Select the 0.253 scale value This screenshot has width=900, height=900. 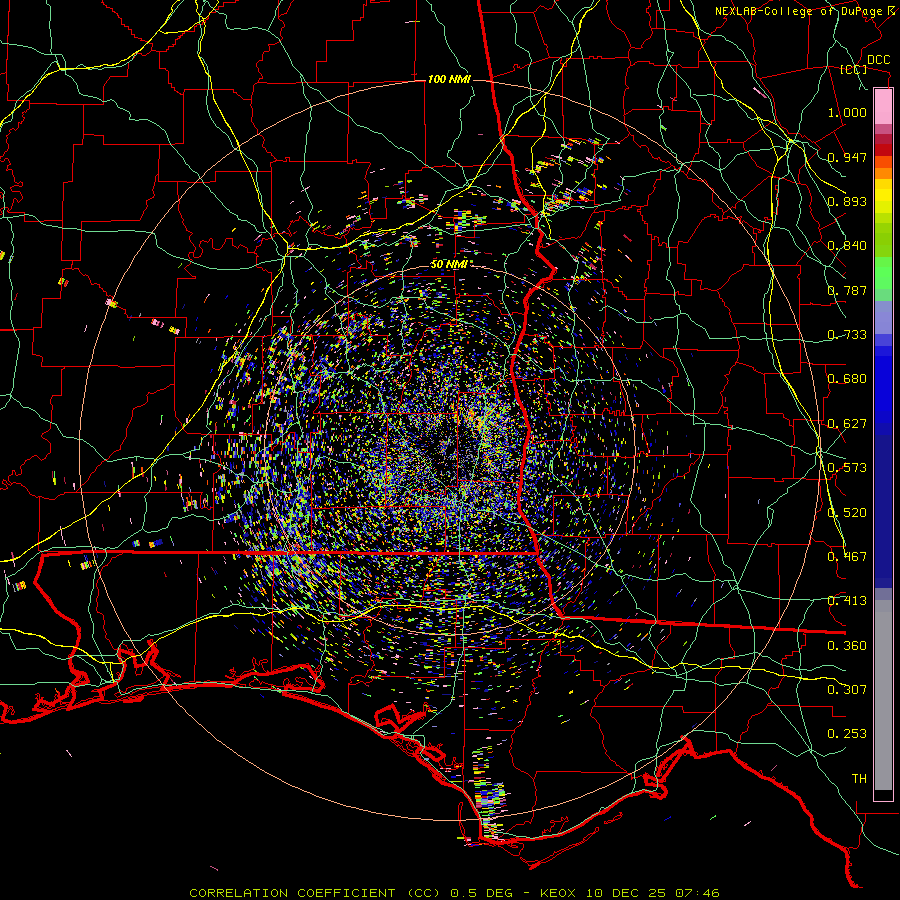point(847,734)
